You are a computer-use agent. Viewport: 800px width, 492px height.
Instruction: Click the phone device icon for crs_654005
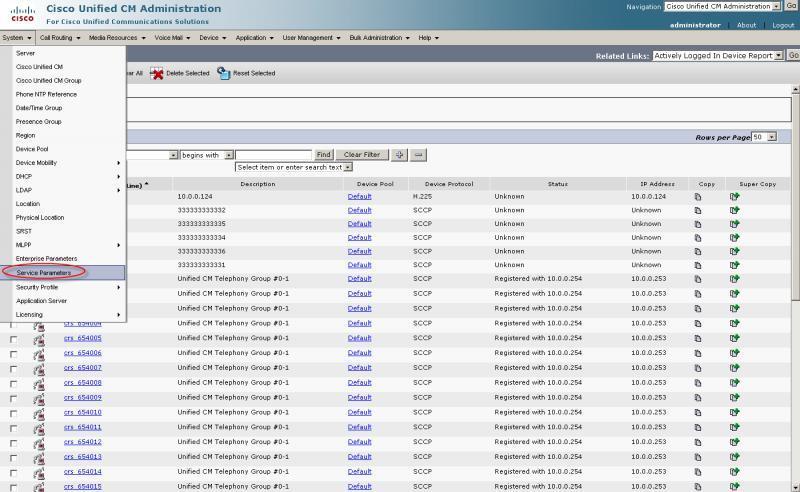pos(39,339)
